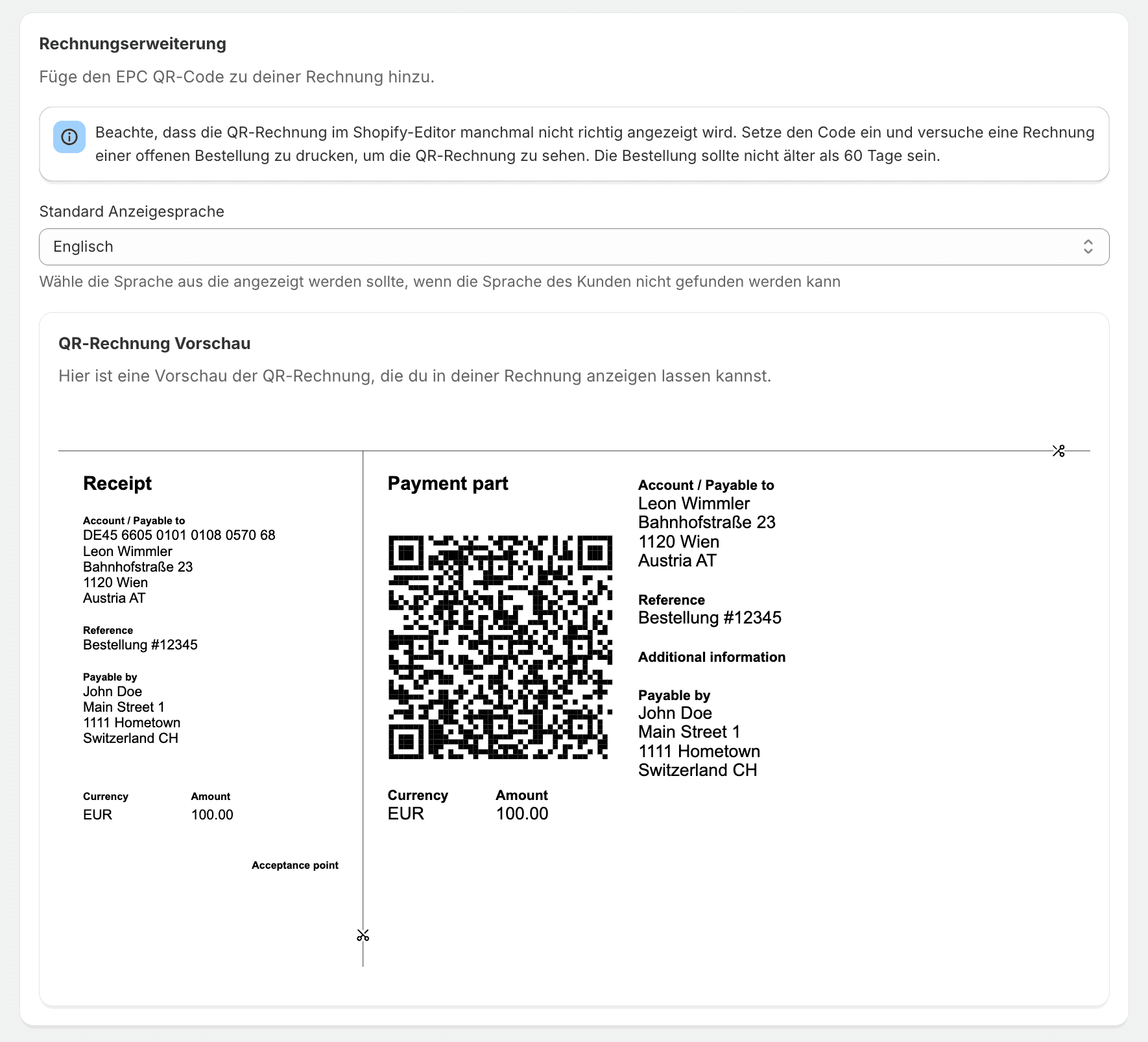Click the QR-Rechnung Vorschau heading
The height and width of the screenshot is (1042, 1148).
pos(153,343)
